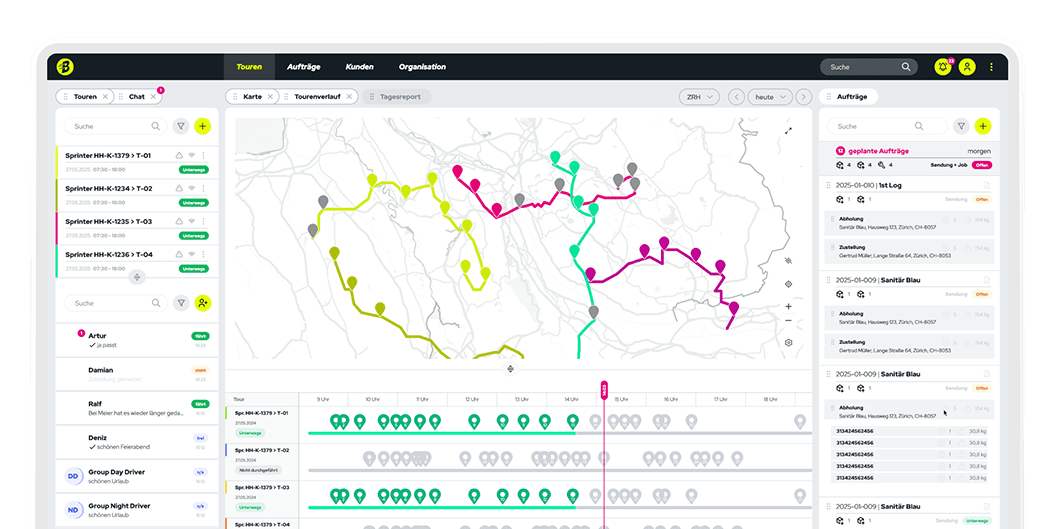
Task: Click the add tour plus button
Action: 203,126
